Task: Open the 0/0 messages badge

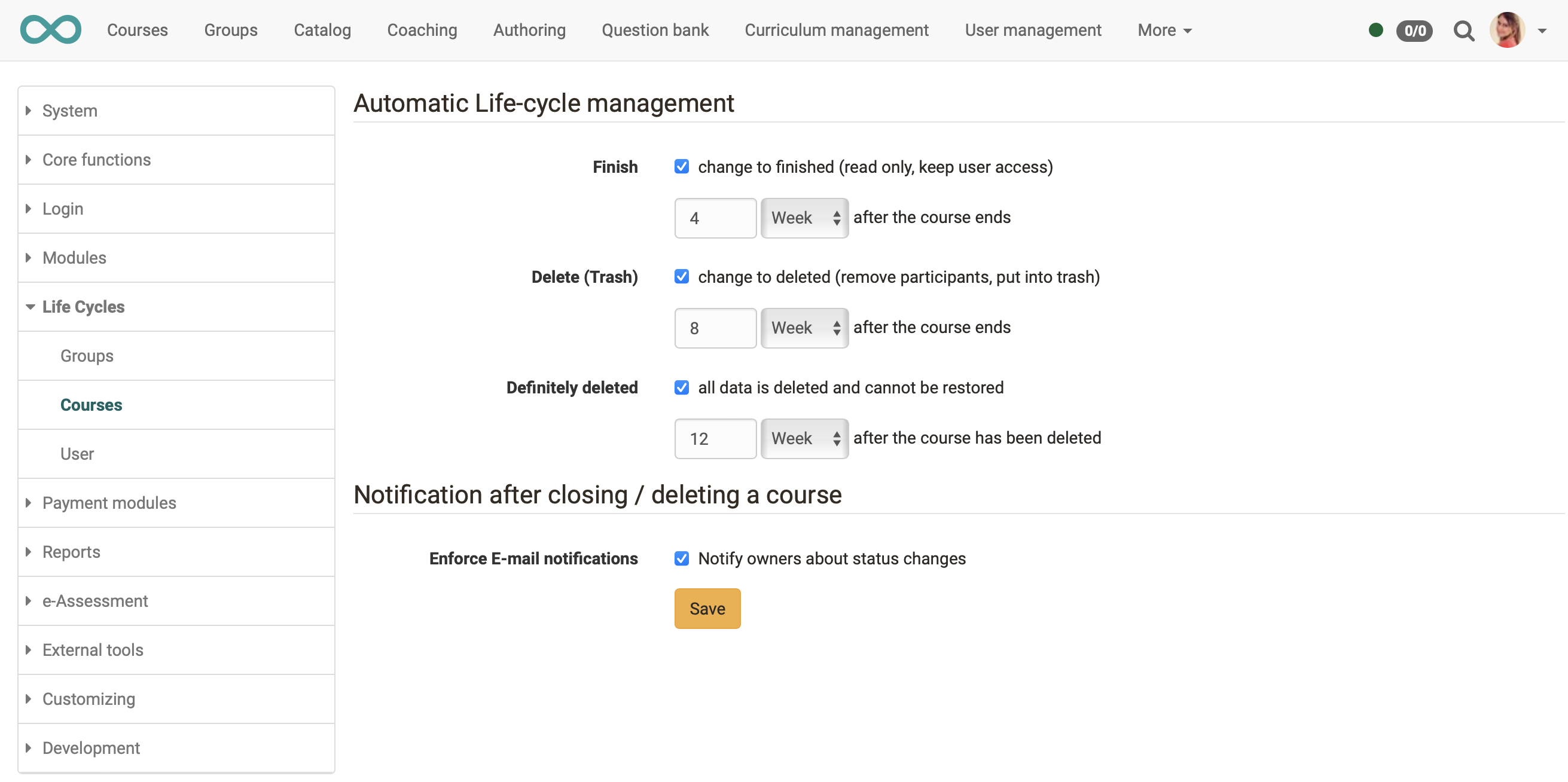Action: click(1415, 30)
